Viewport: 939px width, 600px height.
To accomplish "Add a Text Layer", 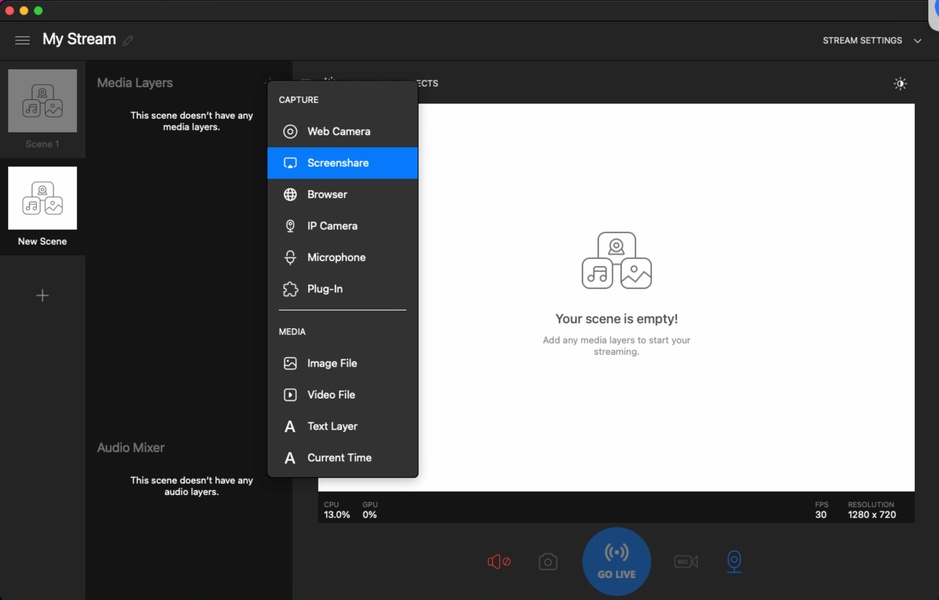I will point(332,426).
